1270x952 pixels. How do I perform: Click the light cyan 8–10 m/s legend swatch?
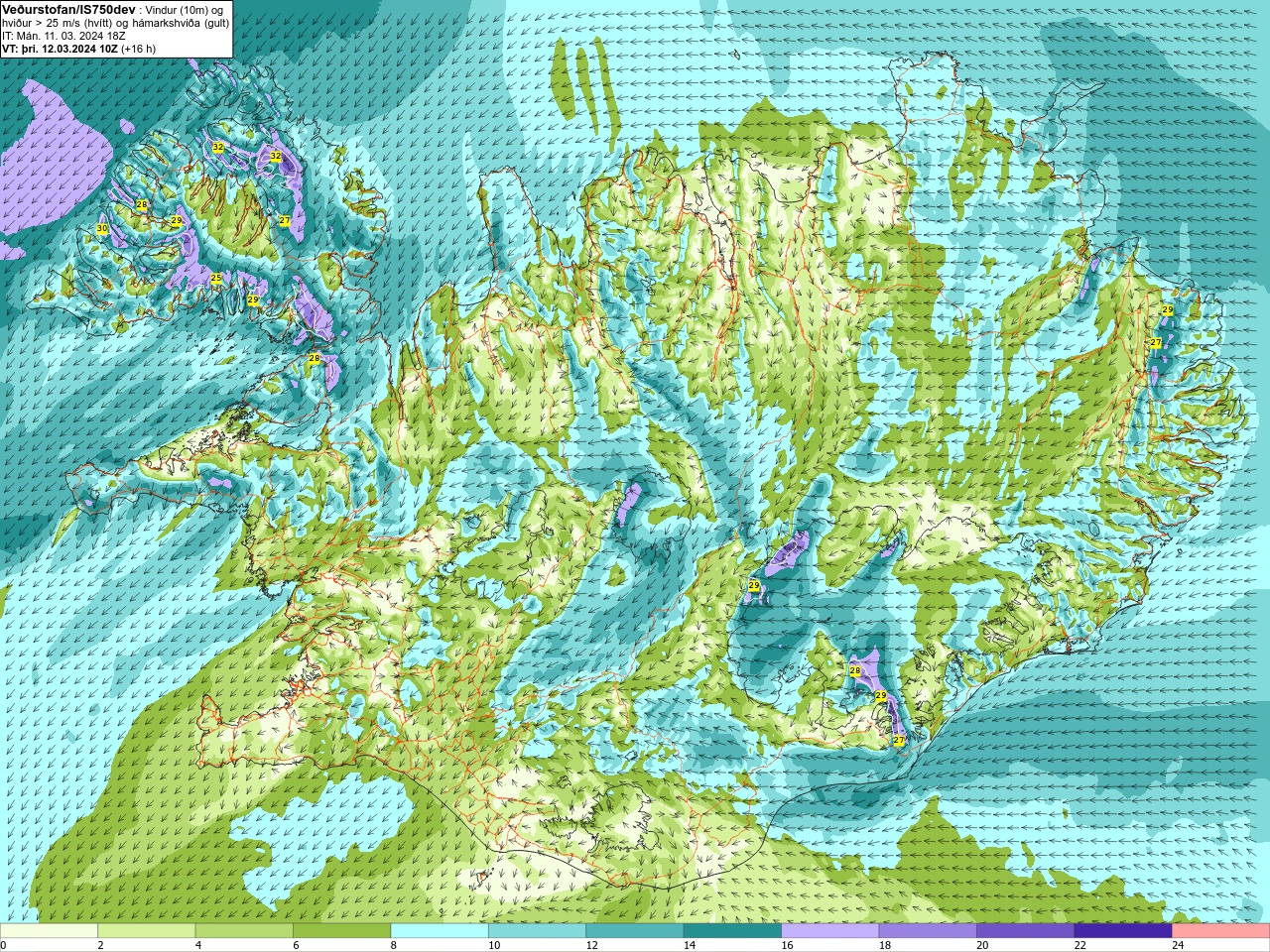pos(440,931)
